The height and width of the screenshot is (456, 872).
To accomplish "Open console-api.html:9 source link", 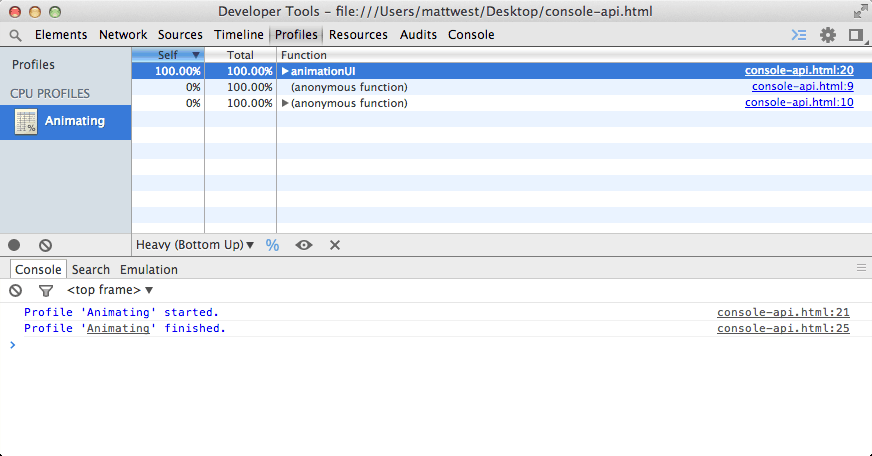I will coord(802,87).
